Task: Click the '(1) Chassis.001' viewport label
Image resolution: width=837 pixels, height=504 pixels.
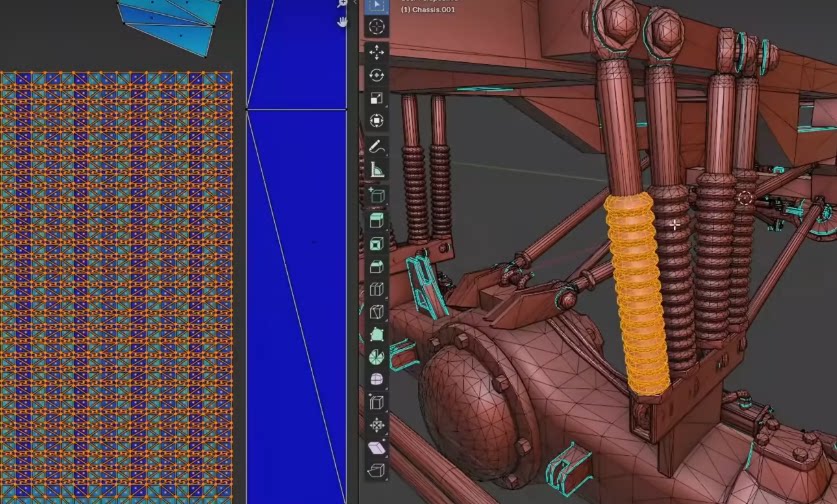Action: click(428, 10)
